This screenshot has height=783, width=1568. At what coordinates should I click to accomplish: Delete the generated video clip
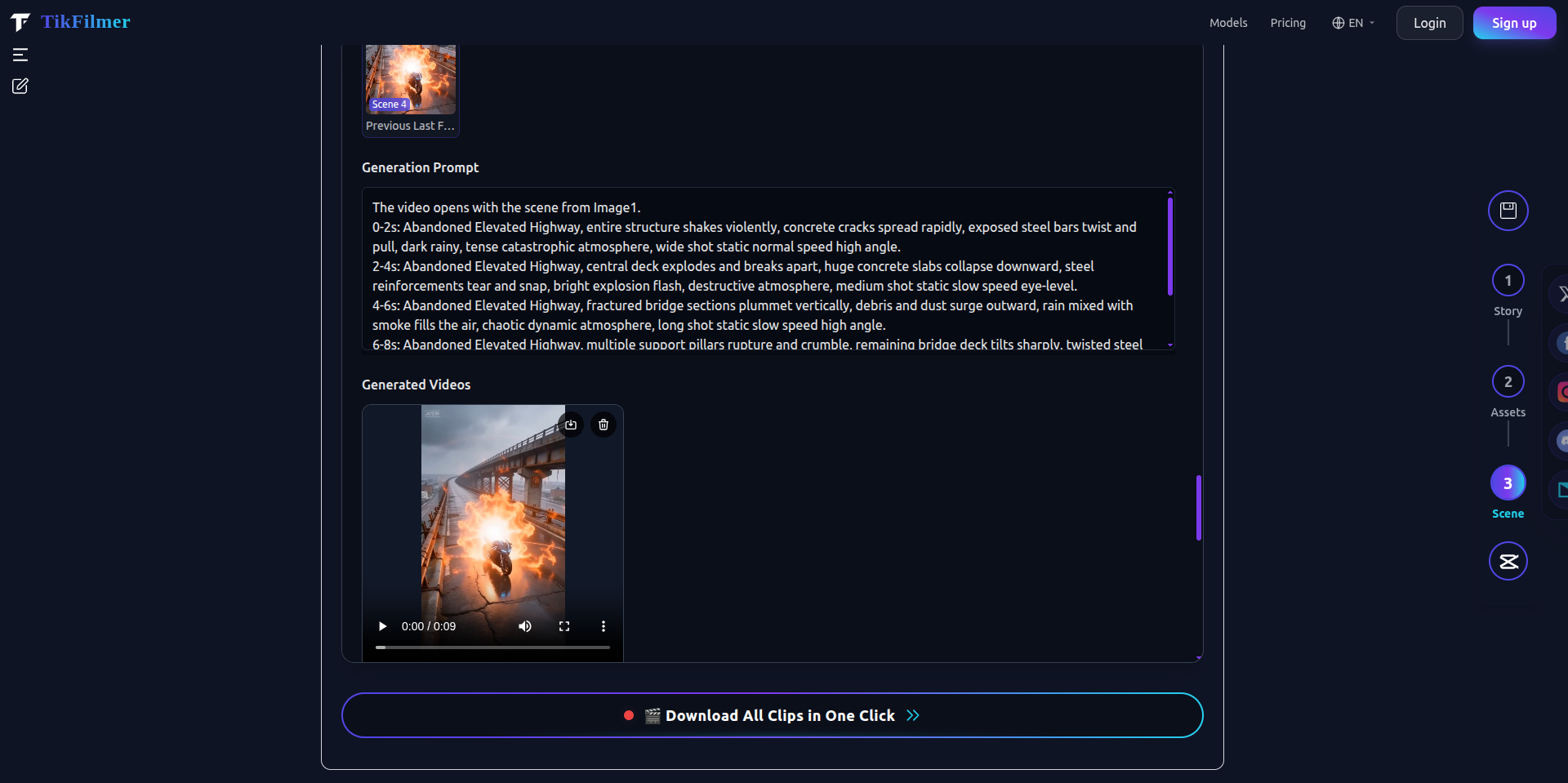click(x=603, y=425)
